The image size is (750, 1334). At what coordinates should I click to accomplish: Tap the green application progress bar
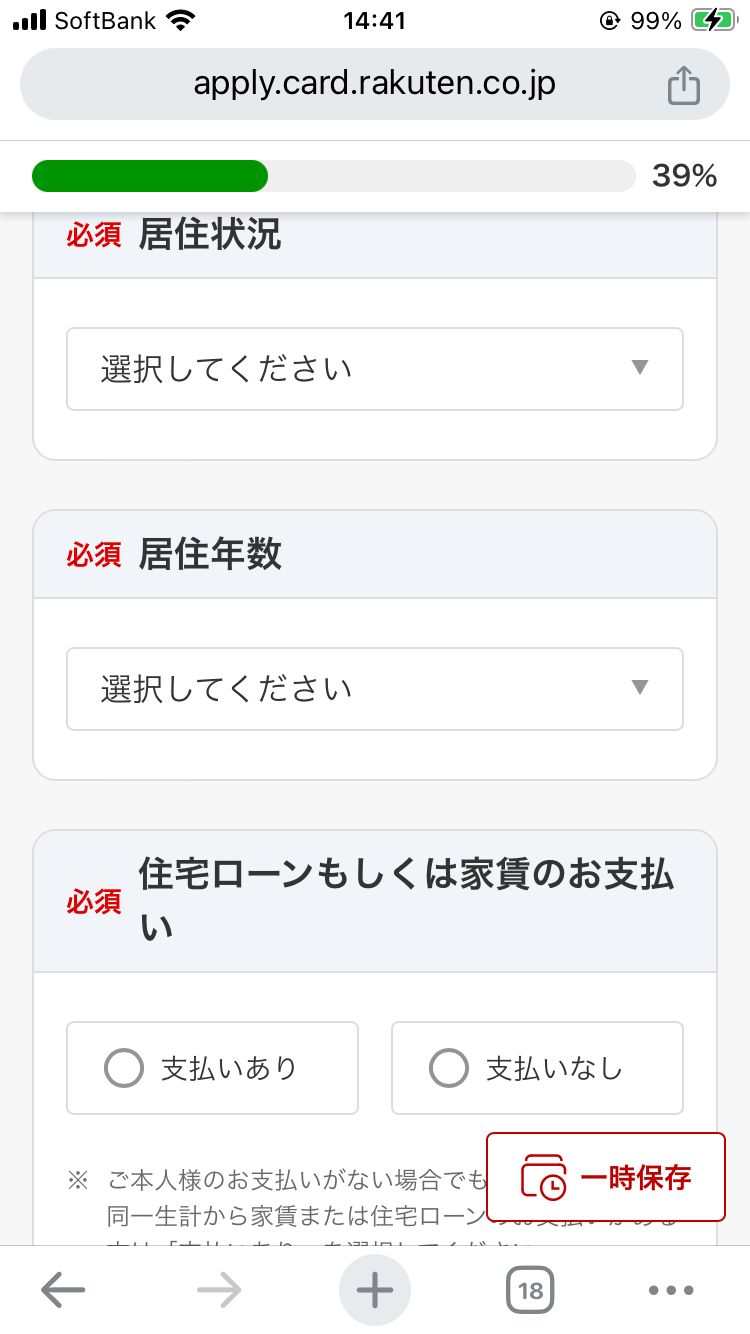tap(150, 176)
